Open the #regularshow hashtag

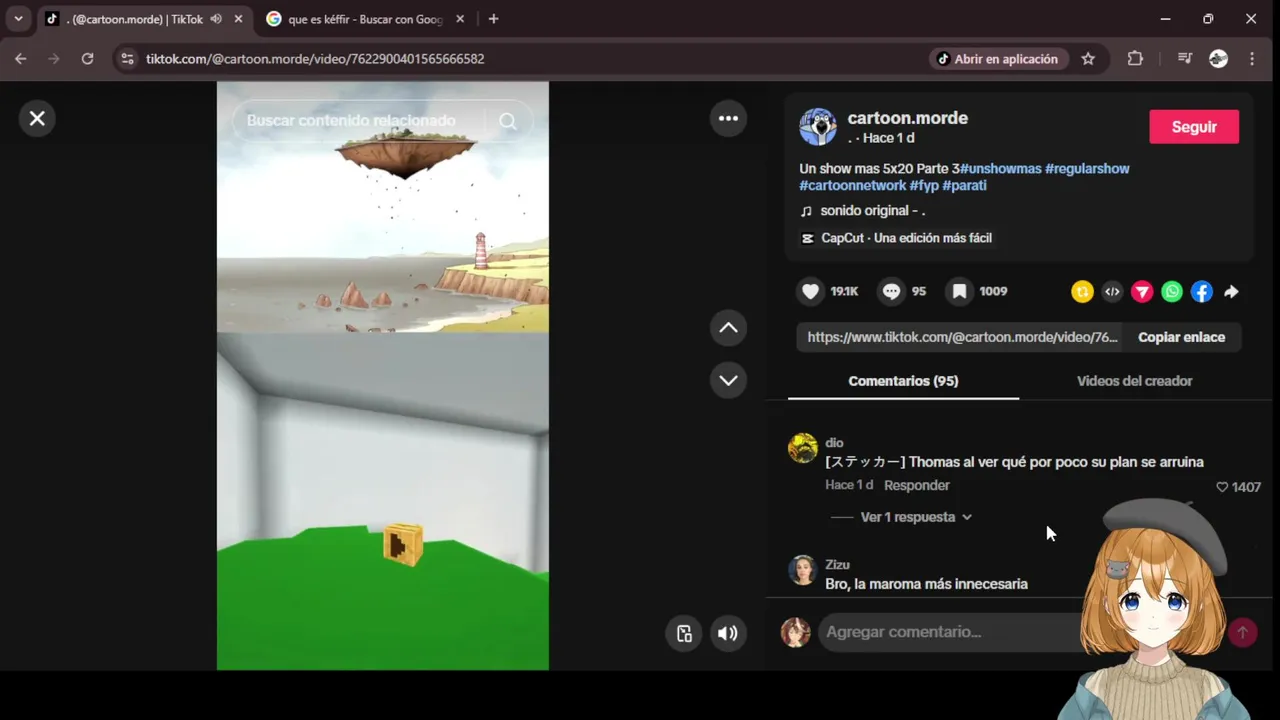[x=1087, y=169]
